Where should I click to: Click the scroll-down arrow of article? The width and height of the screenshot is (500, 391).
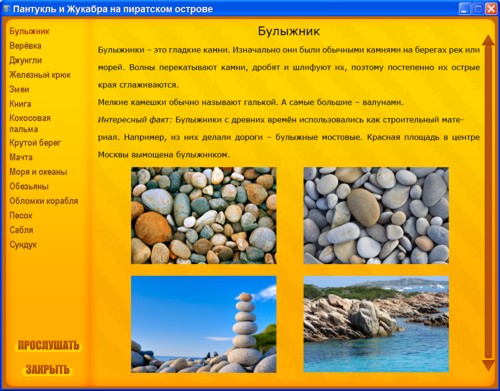coord(488,365)
